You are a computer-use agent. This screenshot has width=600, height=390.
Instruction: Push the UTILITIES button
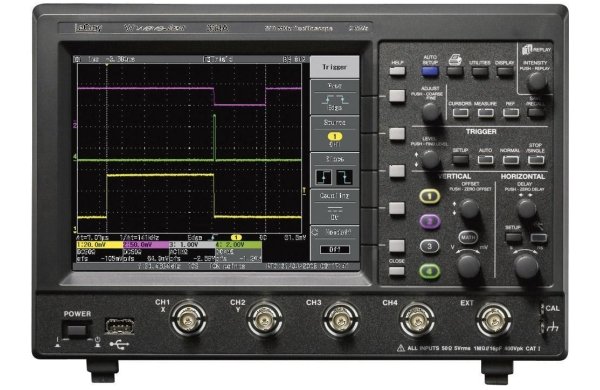[479, 72]
